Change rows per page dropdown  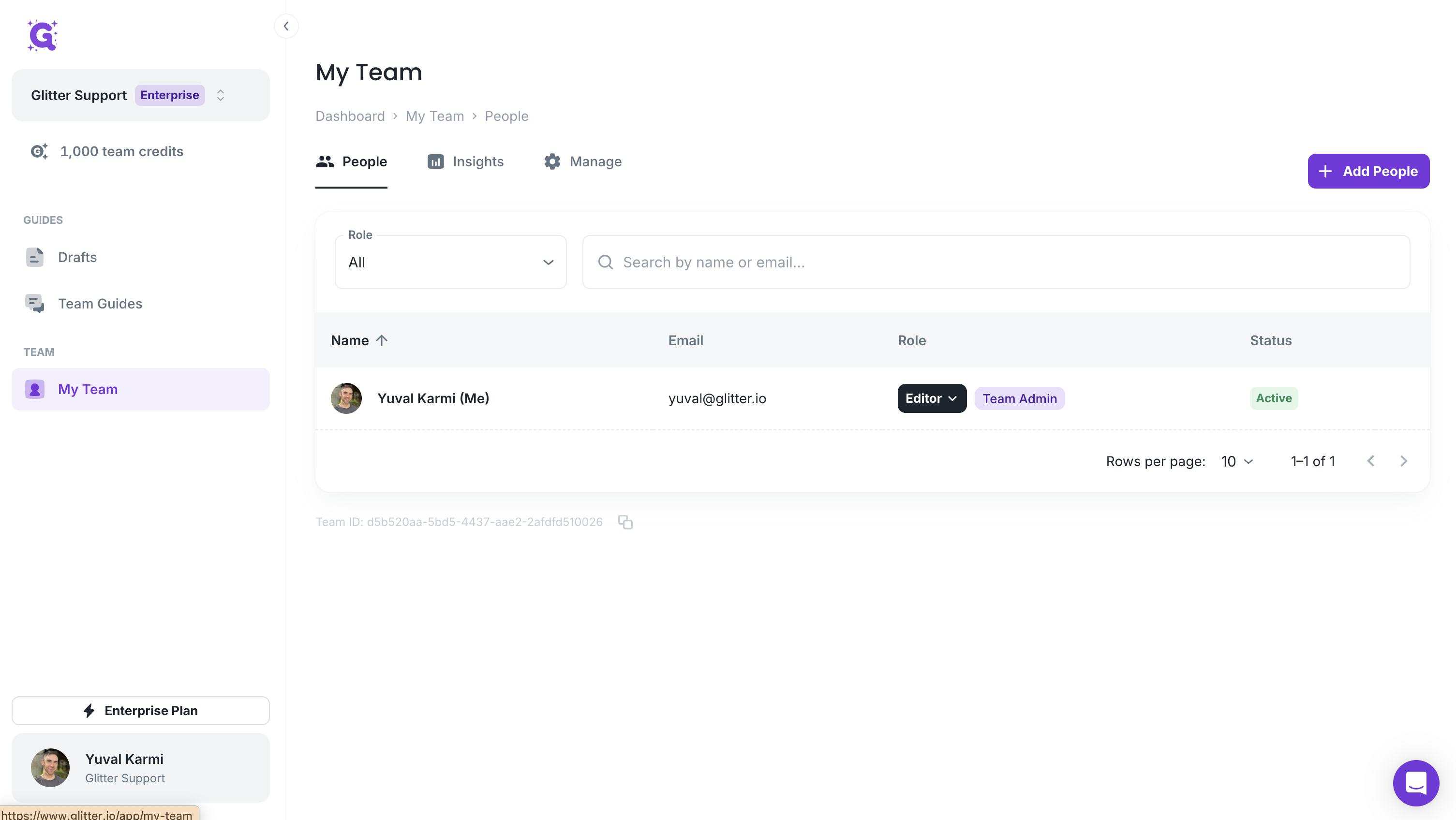1237,461
